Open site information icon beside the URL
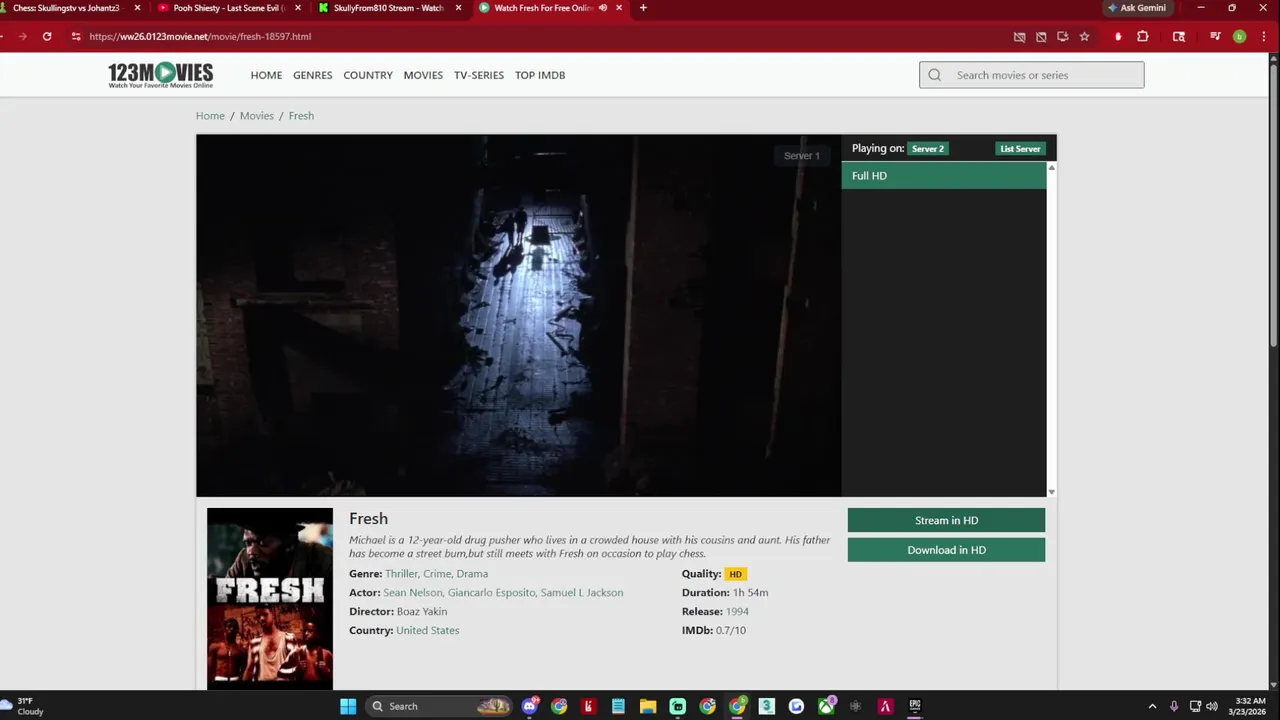 click(x=75, y=36)
